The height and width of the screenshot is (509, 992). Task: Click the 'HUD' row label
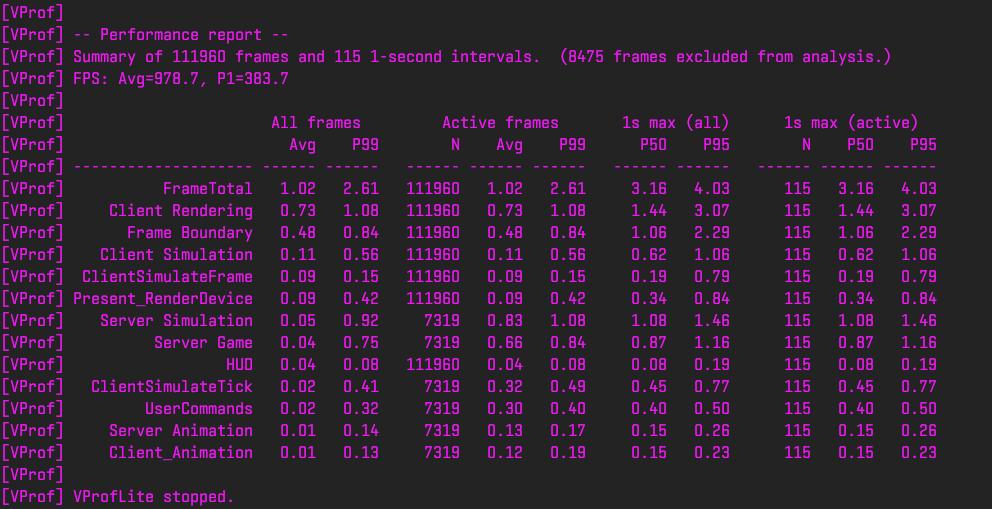coord(239,365)
